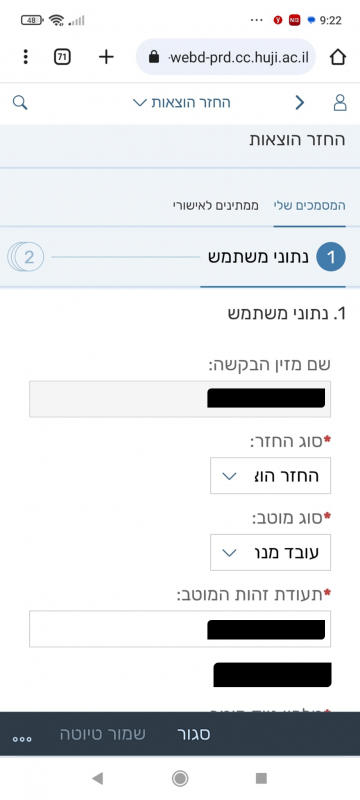Switch to ממתינים לאישורי tab
This screenshot has width=360, height=800.
216,206
